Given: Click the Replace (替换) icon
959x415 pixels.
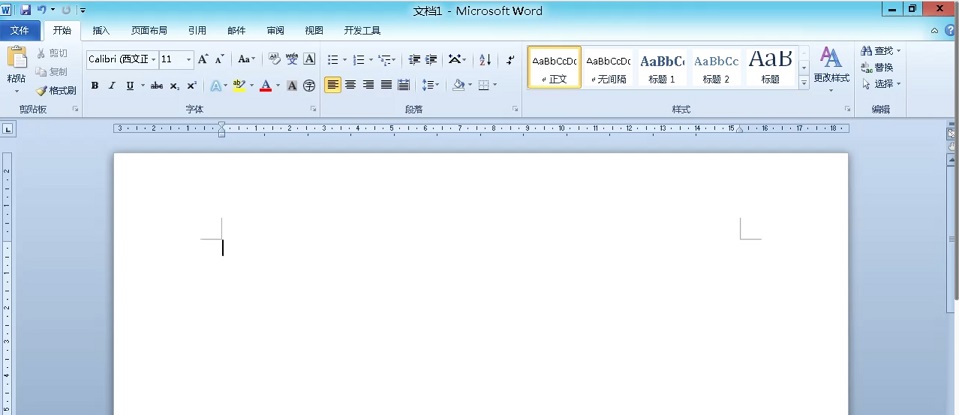Looking at the screenshot, I should pyautogui.click(x=878, y=67).
